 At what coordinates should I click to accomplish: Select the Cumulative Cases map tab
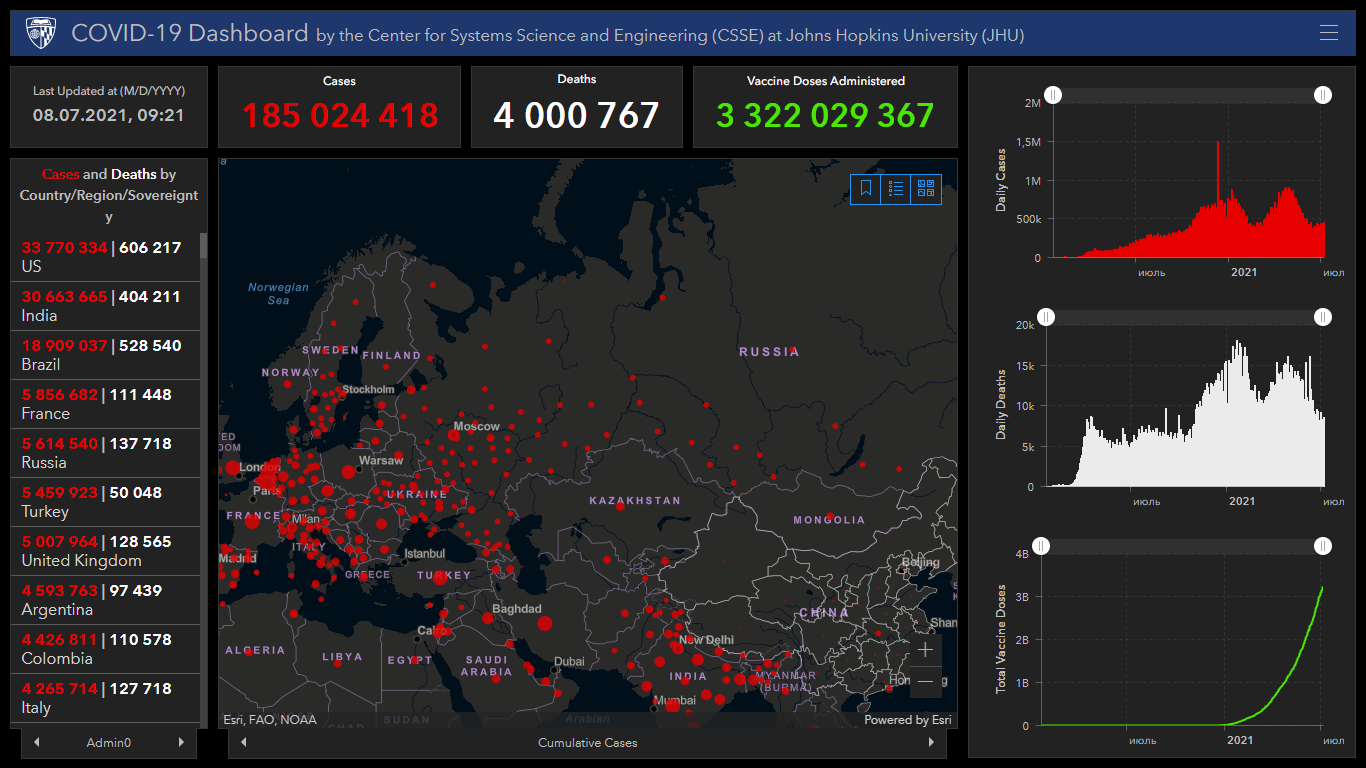point(587,743)
